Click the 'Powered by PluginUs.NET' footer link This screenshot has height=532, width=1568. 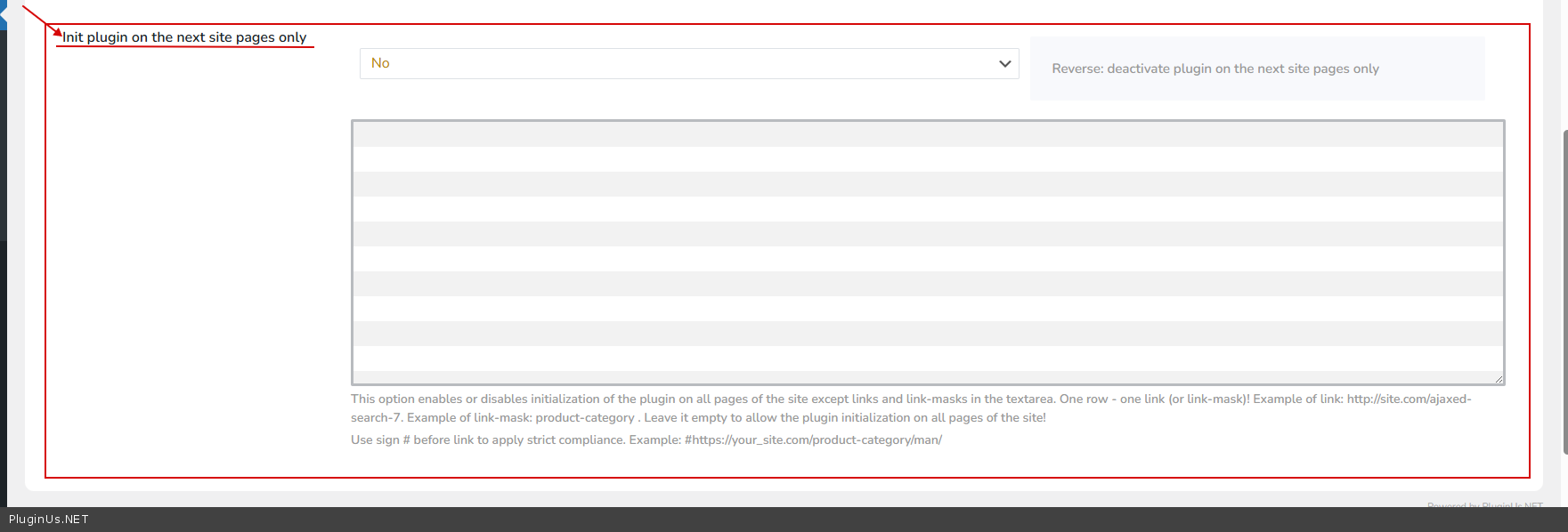point(1484,504)
